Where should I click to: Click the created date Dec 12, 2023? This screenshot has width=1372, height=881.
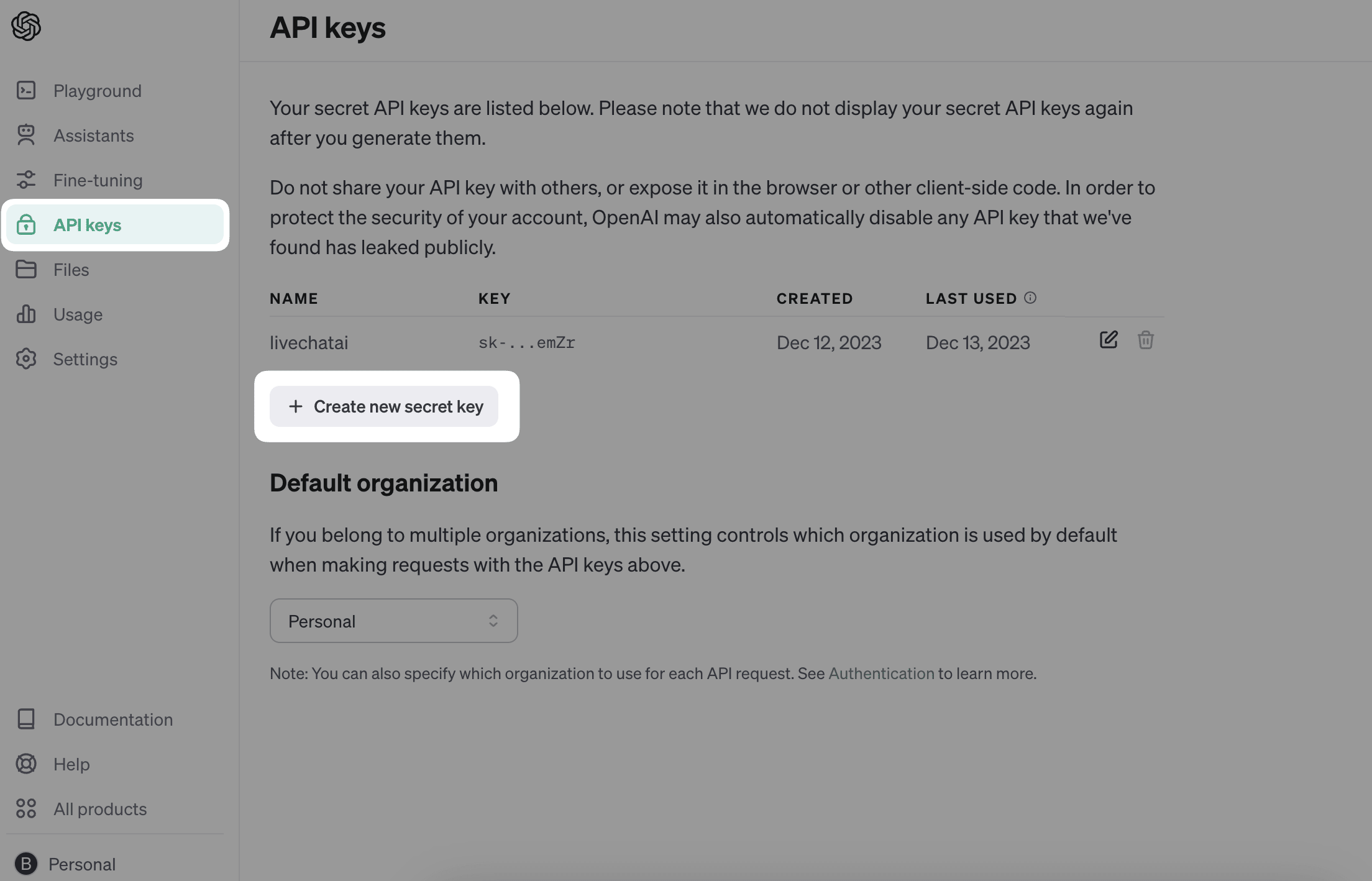[829, 342]
